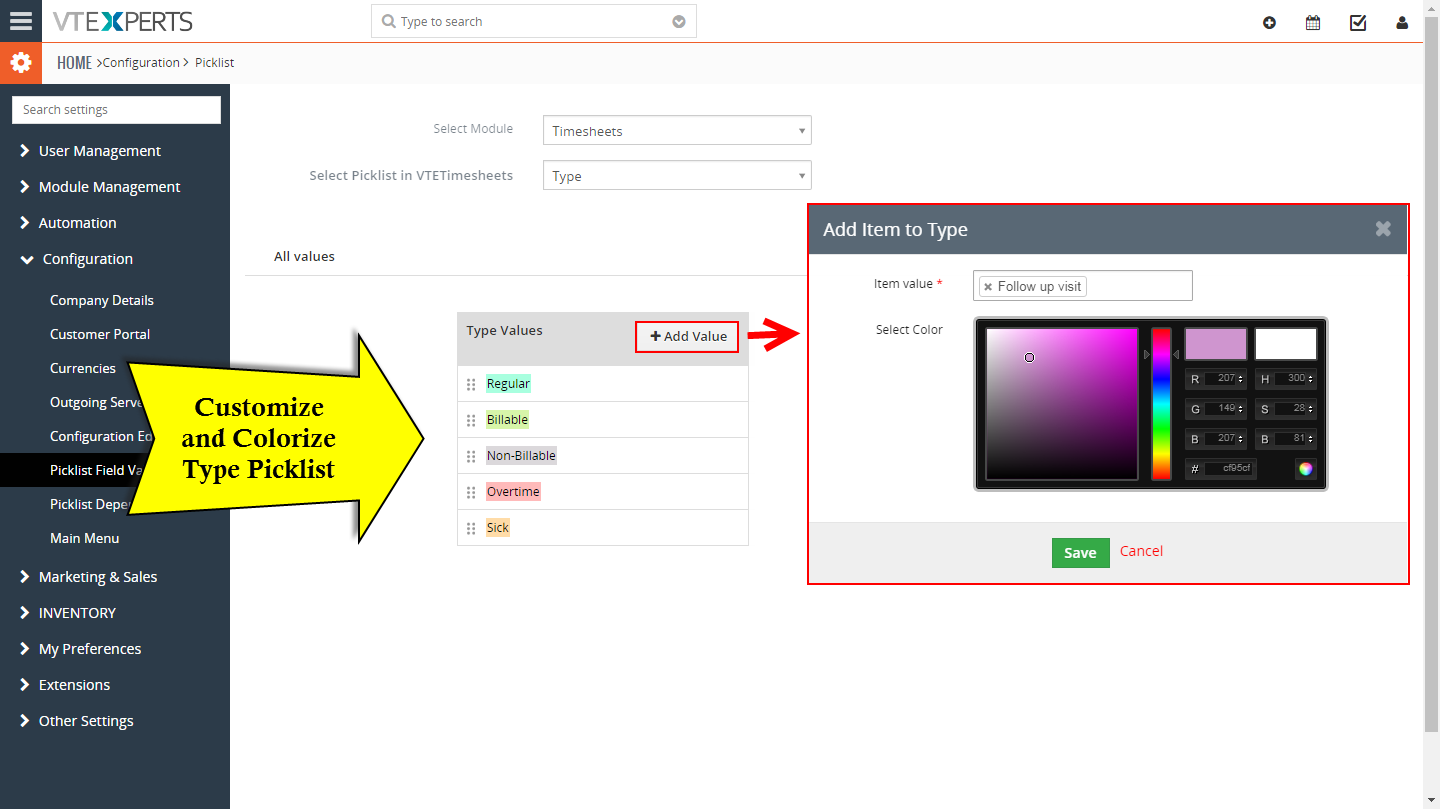Click the current purple color swatch
The width and height of the screenshot is (1440, 809).
[x=1216, y=344]
